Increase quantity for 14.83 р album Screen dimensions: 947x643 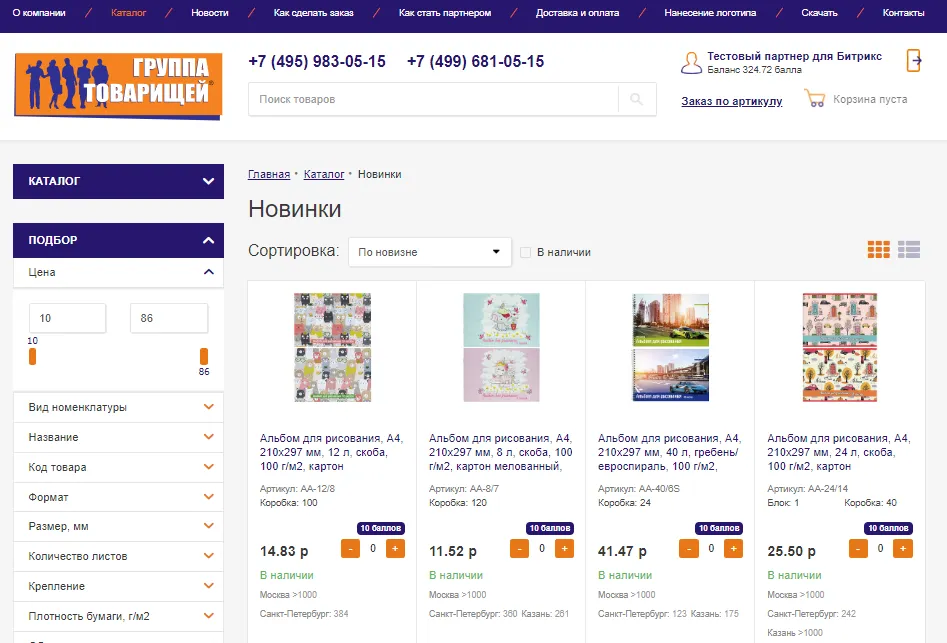pyautogui.click(x=395, y=548)
